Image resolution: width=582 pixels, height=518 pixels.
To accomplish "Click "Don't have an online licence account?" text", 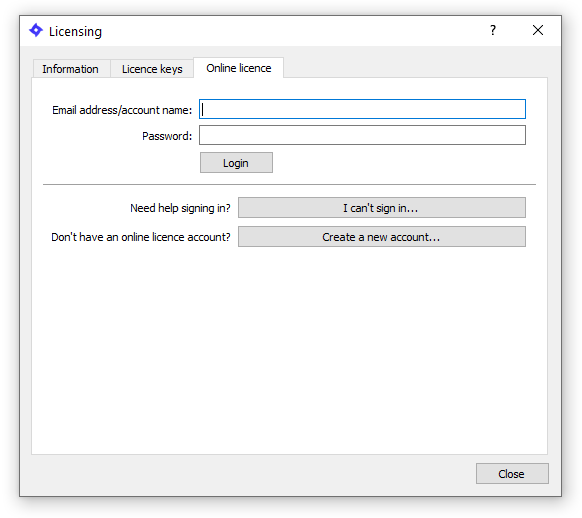I will [141, 237].
